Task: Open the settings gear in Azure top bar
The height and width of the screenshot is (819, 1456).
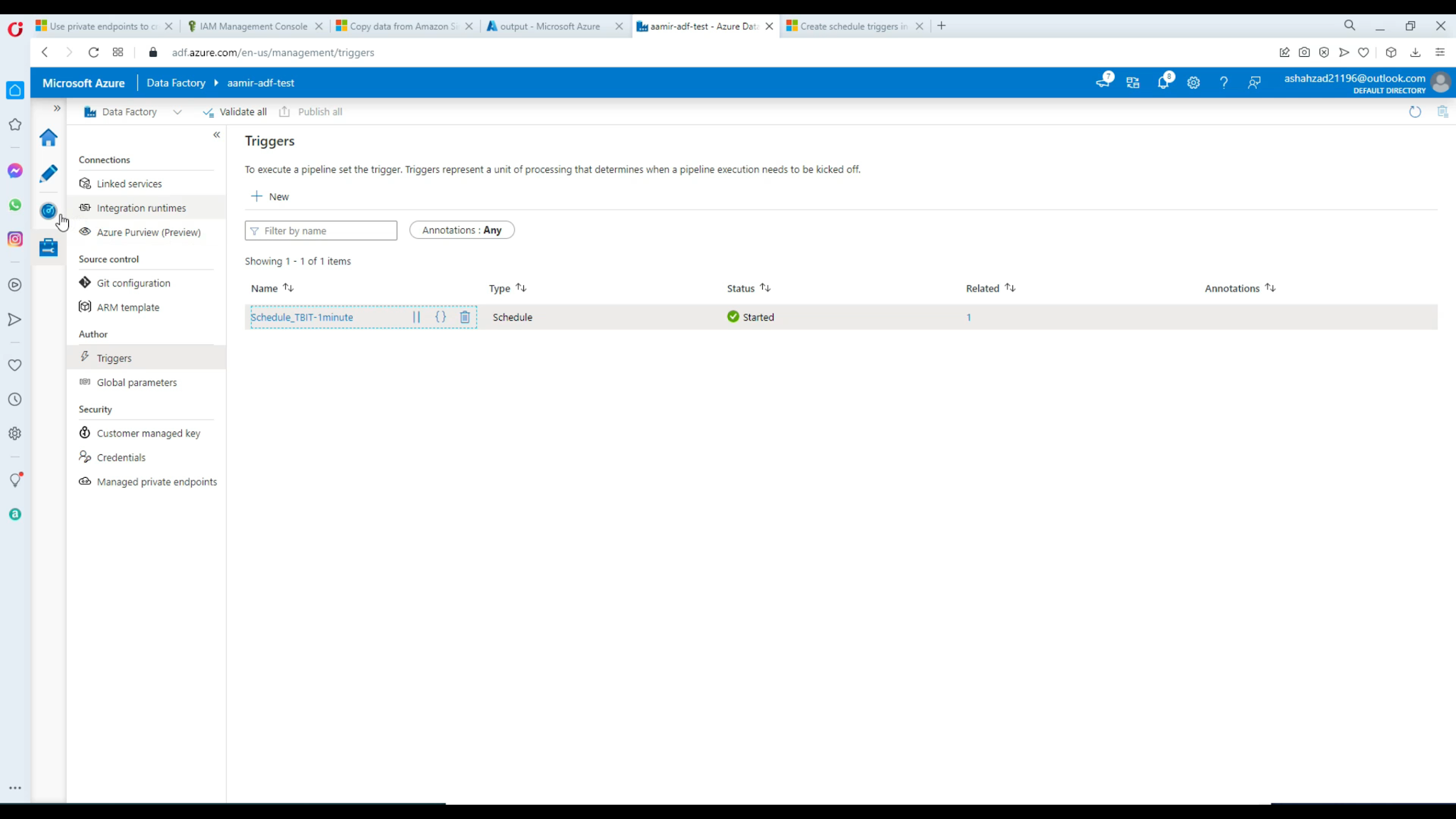Action: pyautogui.click(x=1194, y=82)
